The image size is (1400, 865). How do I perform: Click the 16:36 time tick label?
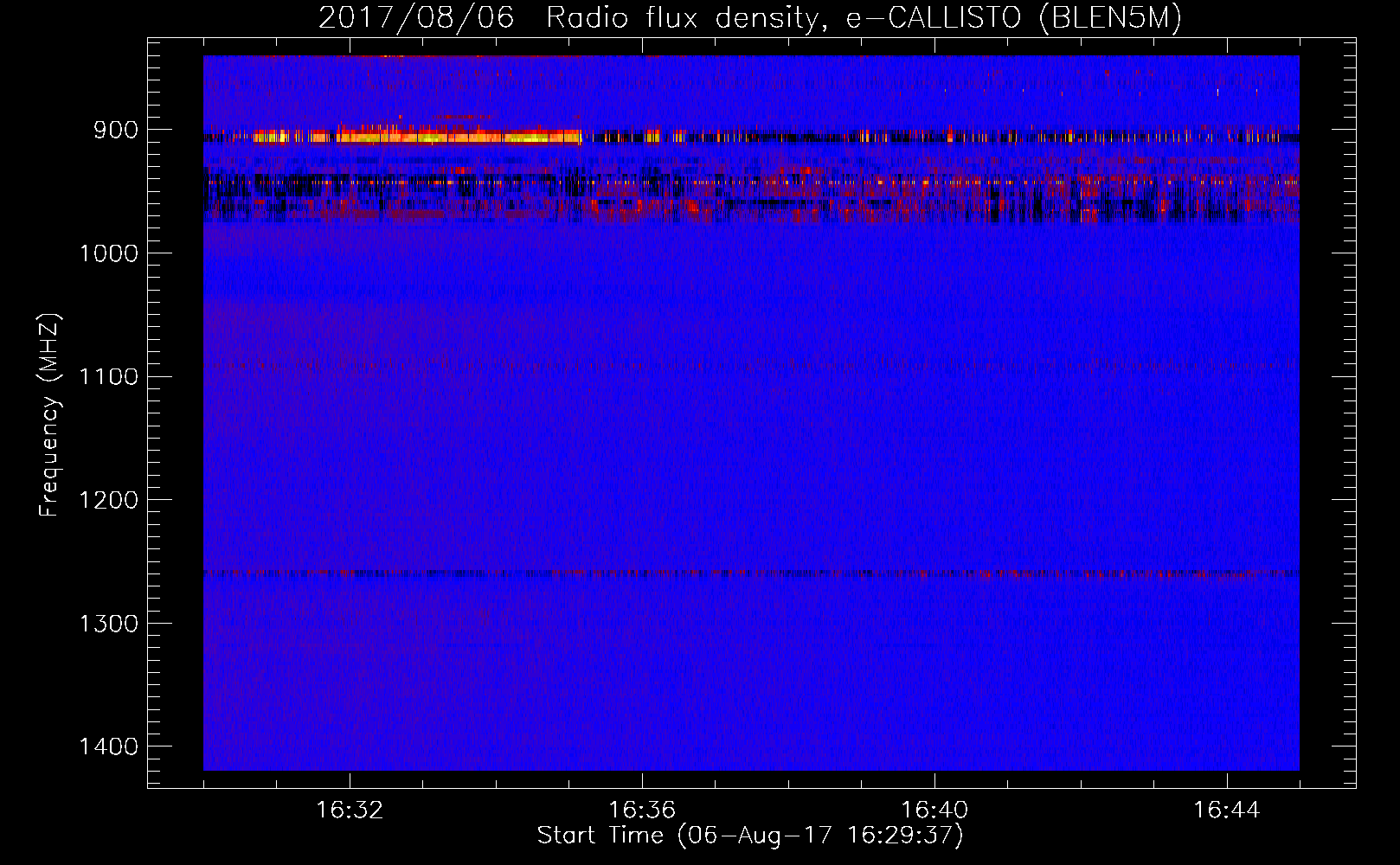(642, 811)
